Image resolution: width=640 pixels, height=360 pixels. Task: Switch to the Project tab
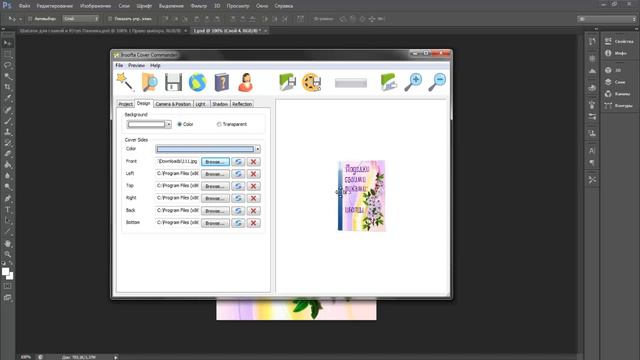126,104
